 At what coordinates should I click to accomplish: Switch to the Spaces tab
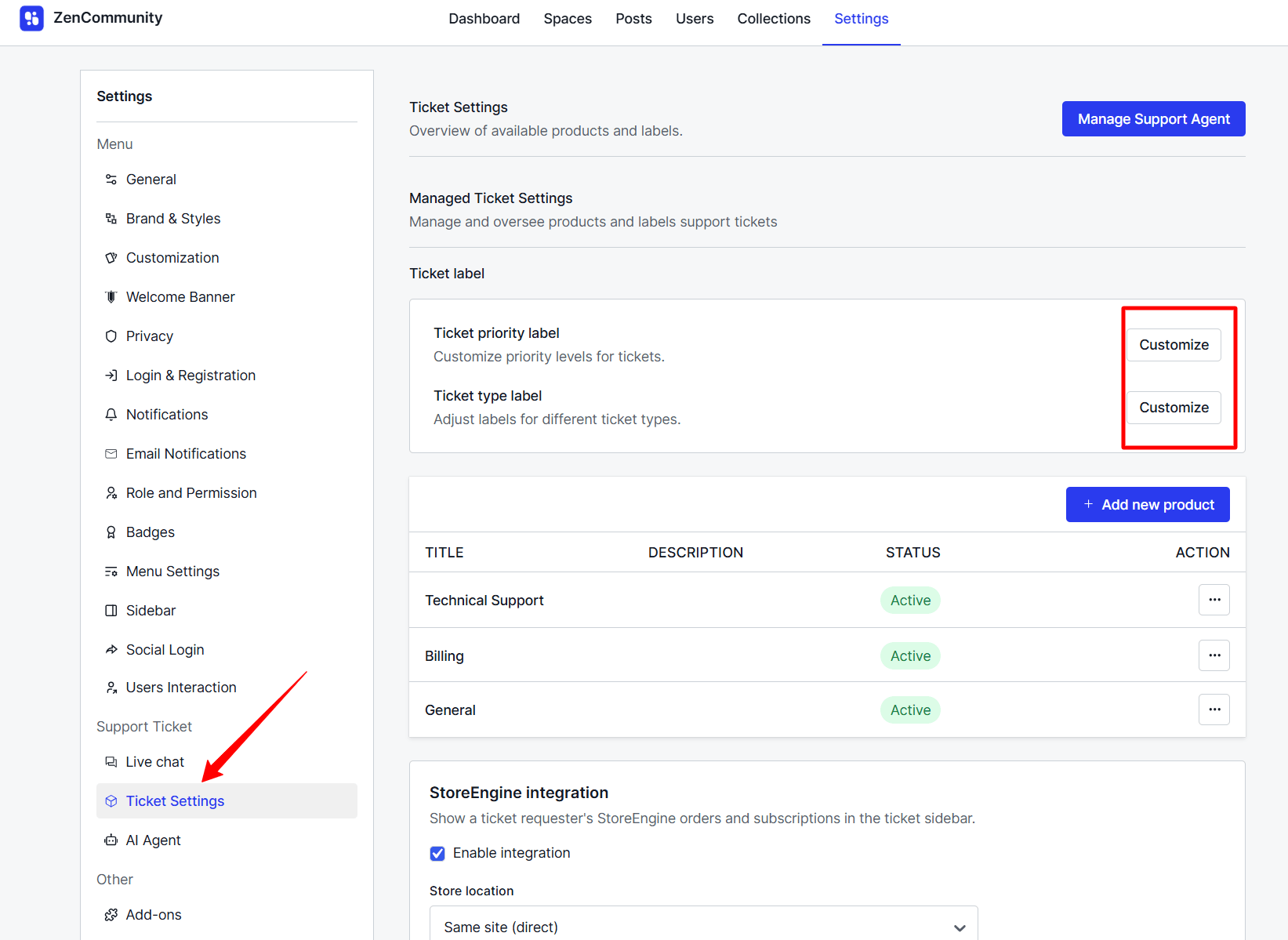click(568, 19)
